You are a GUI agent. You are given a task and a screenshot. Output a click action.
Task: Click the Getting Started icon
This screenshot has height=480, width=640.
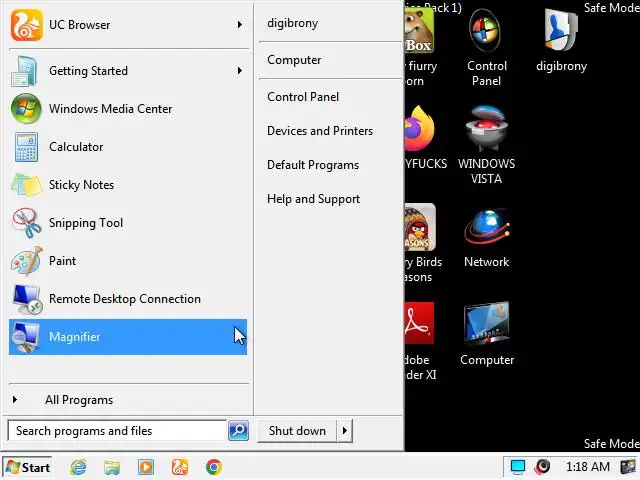25,71
